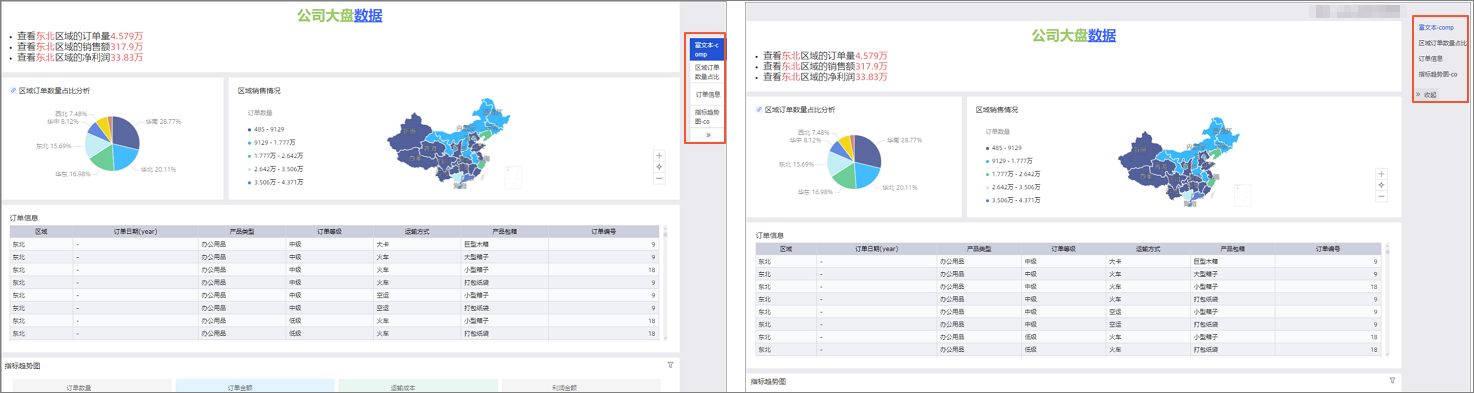Click the left order table's vertical scrollbar
The image size is (1474, 393).
click(665, 283)
